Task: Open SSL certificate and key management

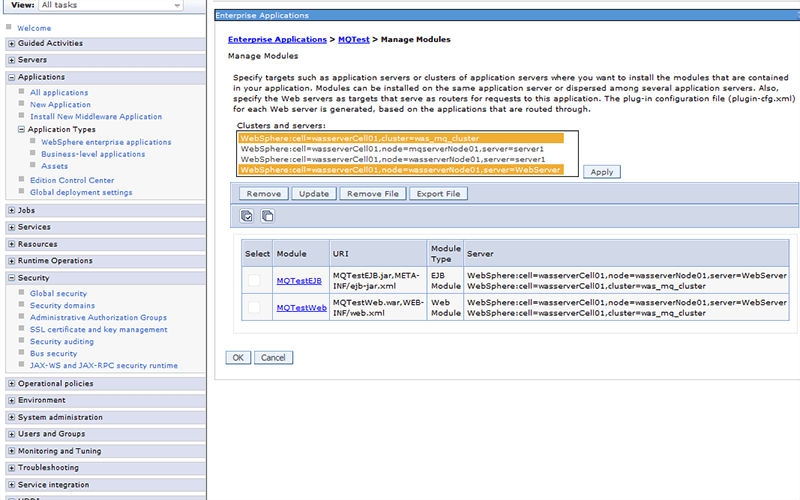Action: coord(98,330)
